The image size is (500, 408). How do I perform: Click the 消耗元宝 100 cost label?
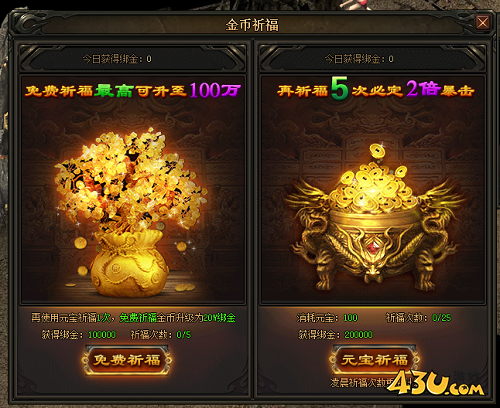click(327, 318)
